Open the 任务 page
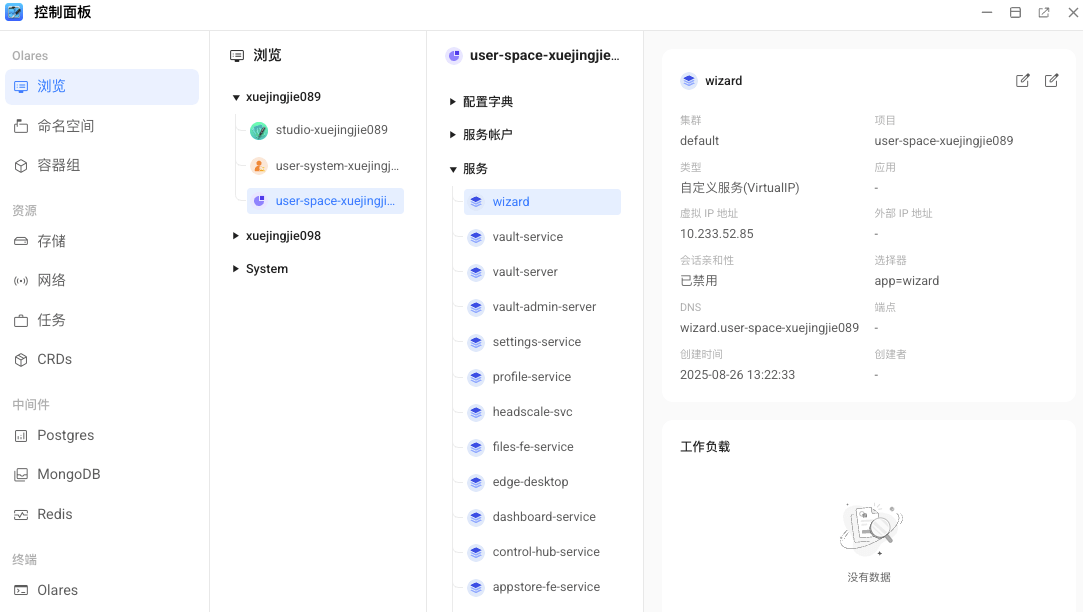The width and height of the screenshot is (1083, 612). click(x=51, y=320)
